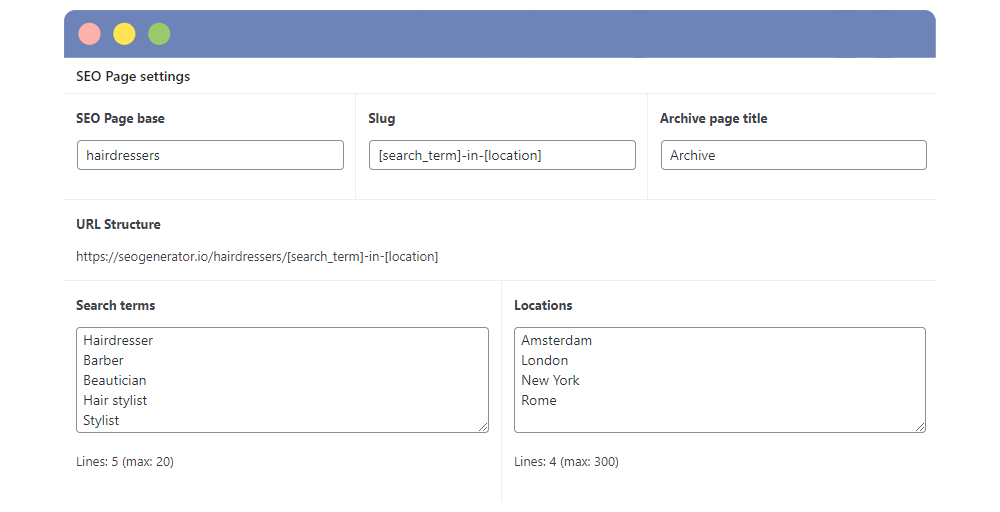Click the London location line
The height and width of the screenshot is (512, 1000).
tap(544, 361)
